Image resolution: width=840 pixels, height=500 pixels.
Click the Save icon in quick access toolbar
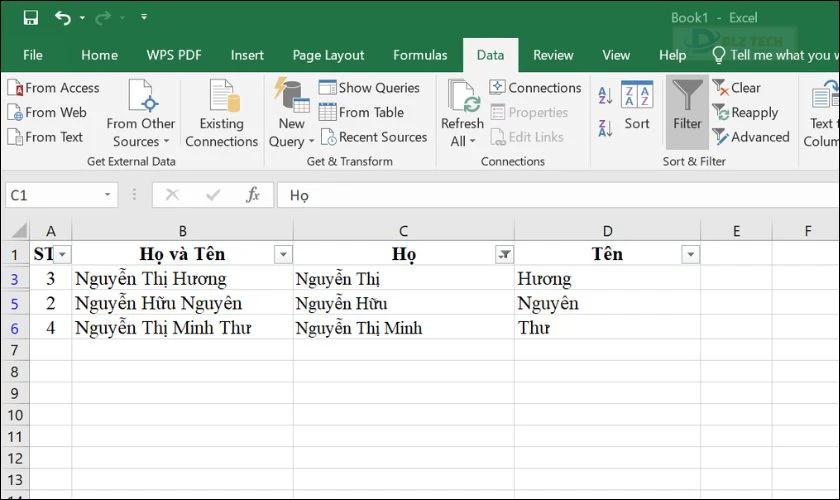point(31,18)
